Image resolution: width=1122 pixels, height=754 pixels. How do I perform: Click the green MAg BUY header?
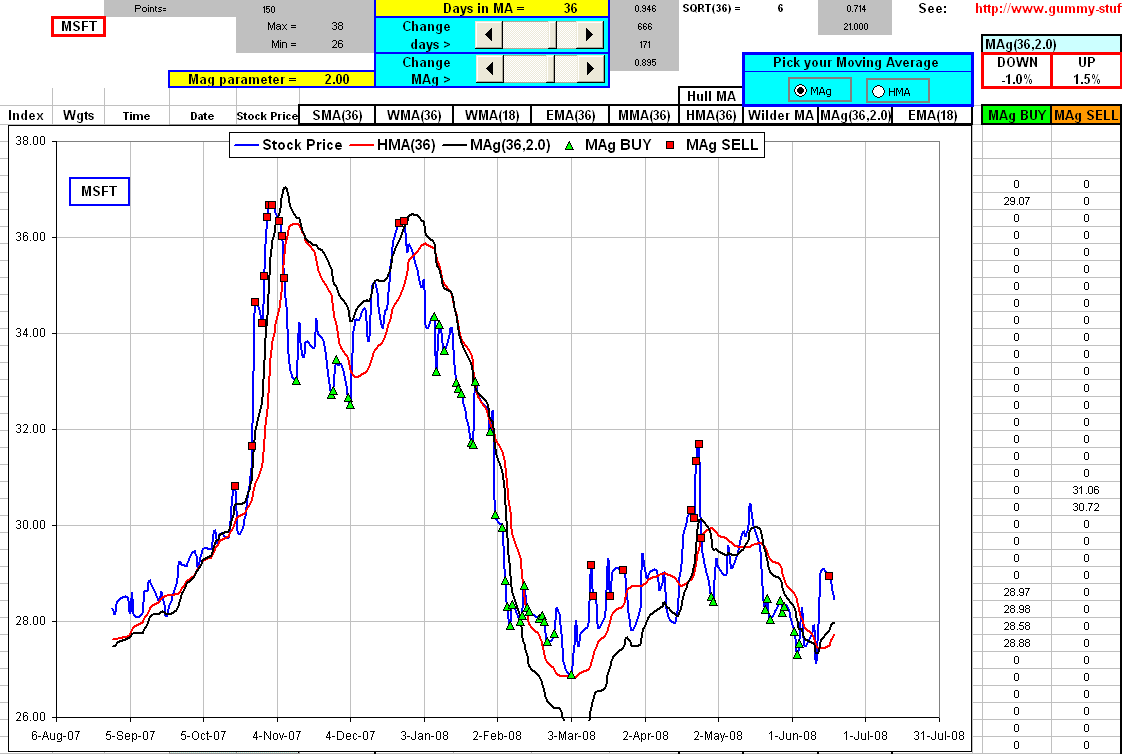point(1017,115)
